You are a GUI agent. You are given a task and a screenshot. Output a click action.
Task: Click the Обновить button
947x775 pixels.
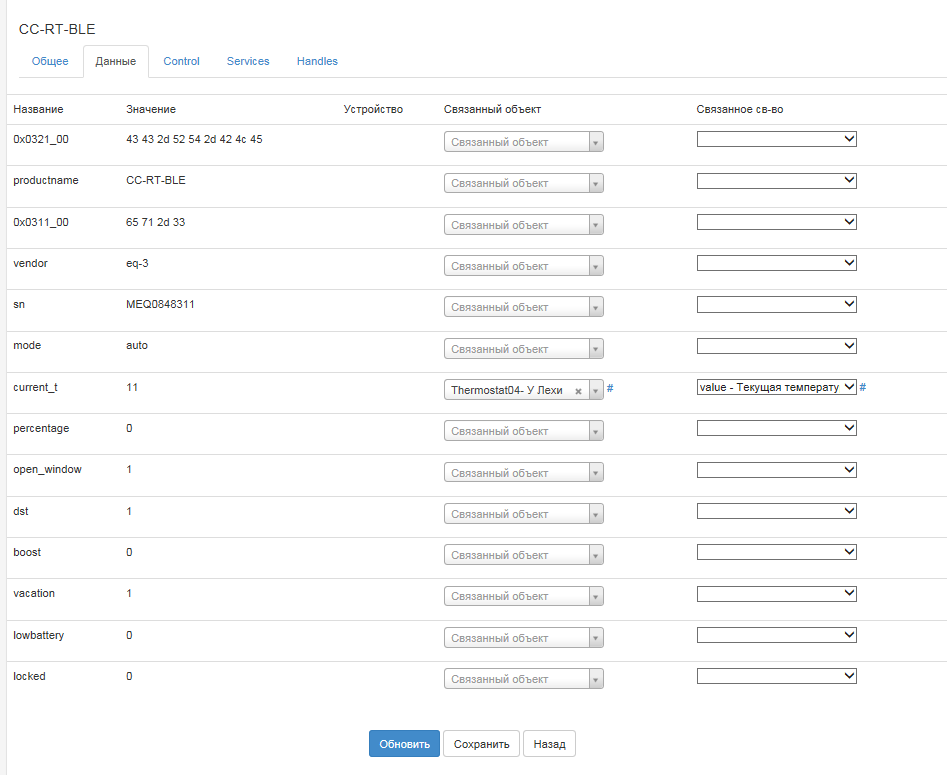coord(404,744)
